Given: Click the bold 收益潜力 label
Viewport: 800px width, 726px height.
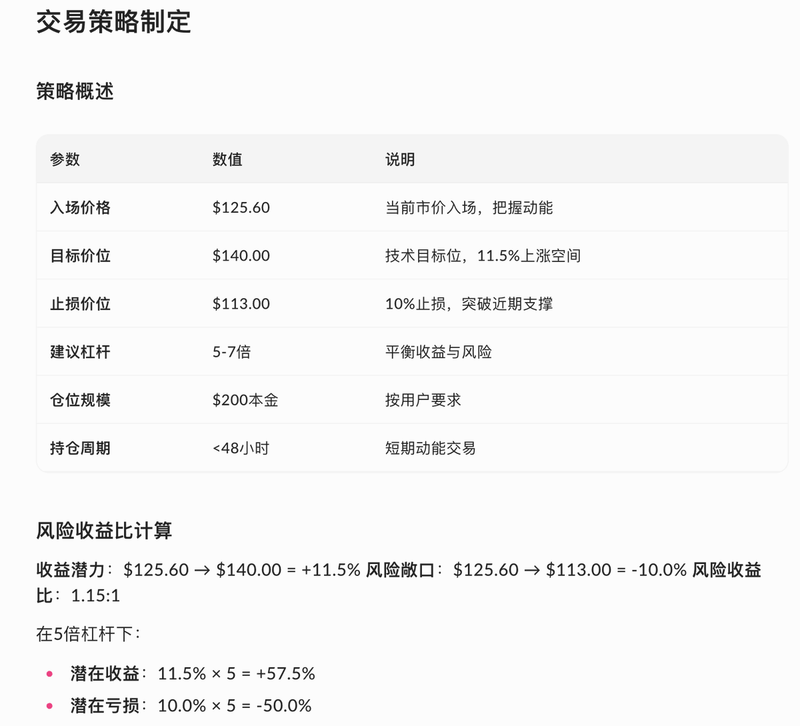Looking at the screenshot, I should point(72,570).
